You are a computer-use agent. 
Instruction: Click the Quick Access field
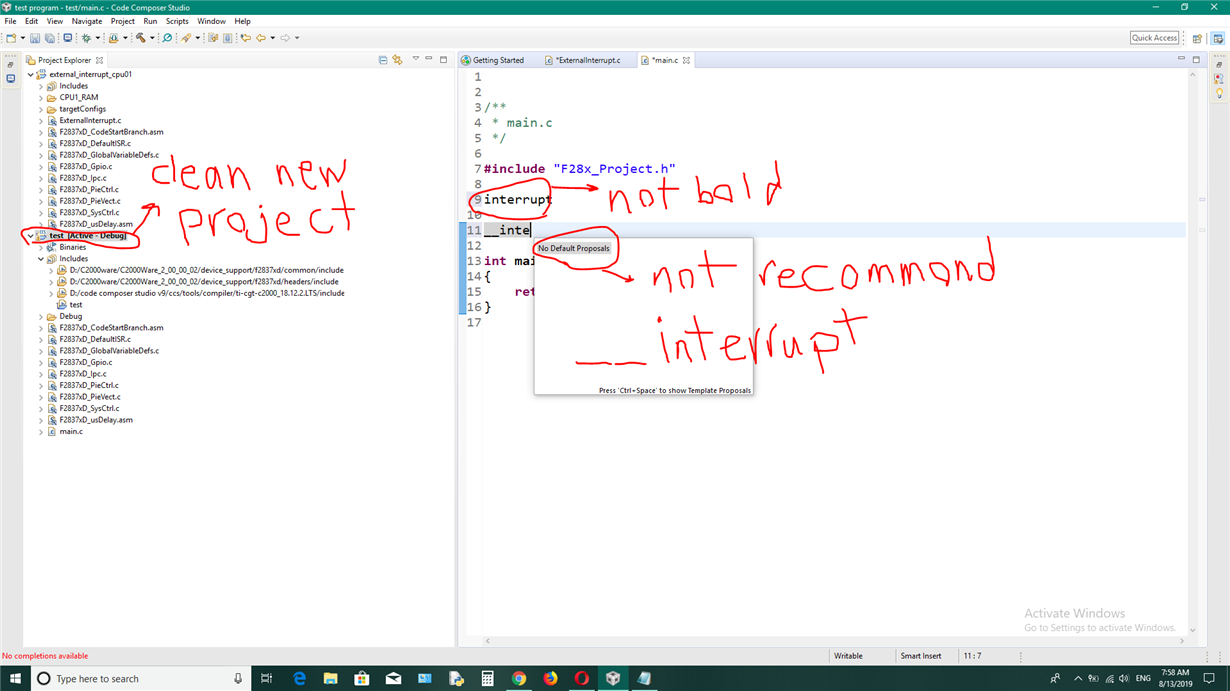1154,38
